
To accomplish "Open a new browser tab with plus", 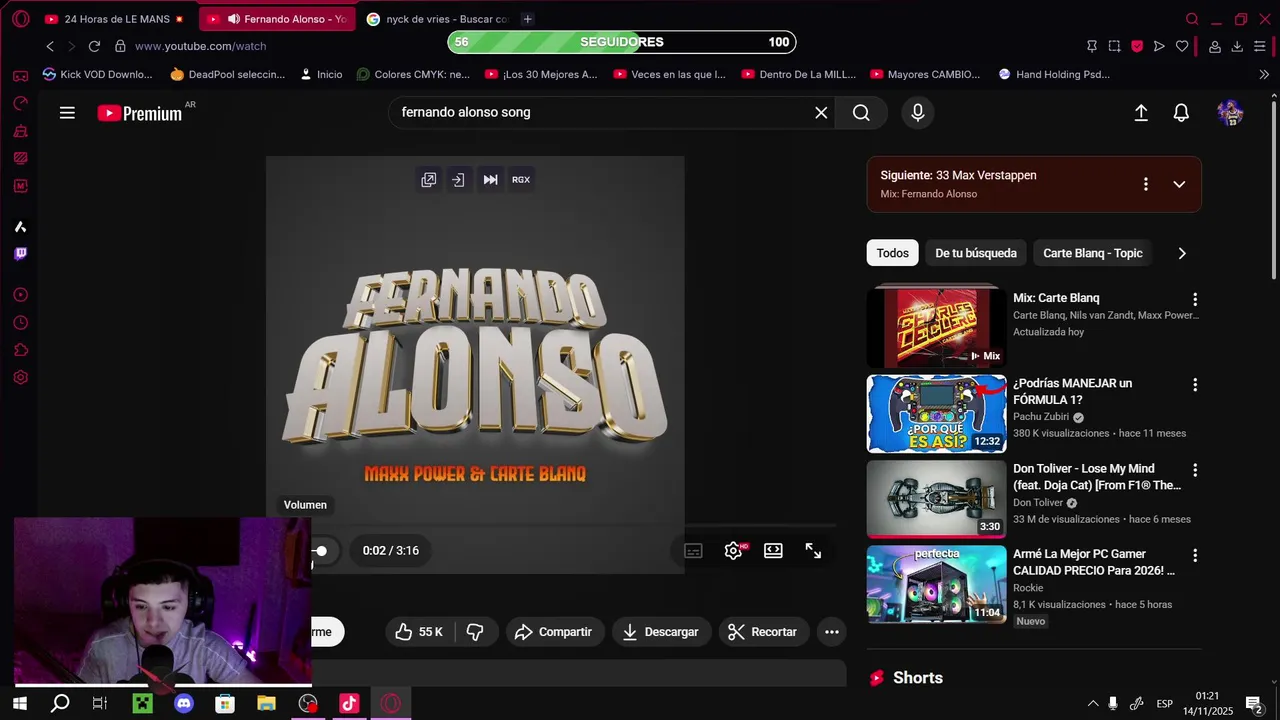I will pos(527,19).
